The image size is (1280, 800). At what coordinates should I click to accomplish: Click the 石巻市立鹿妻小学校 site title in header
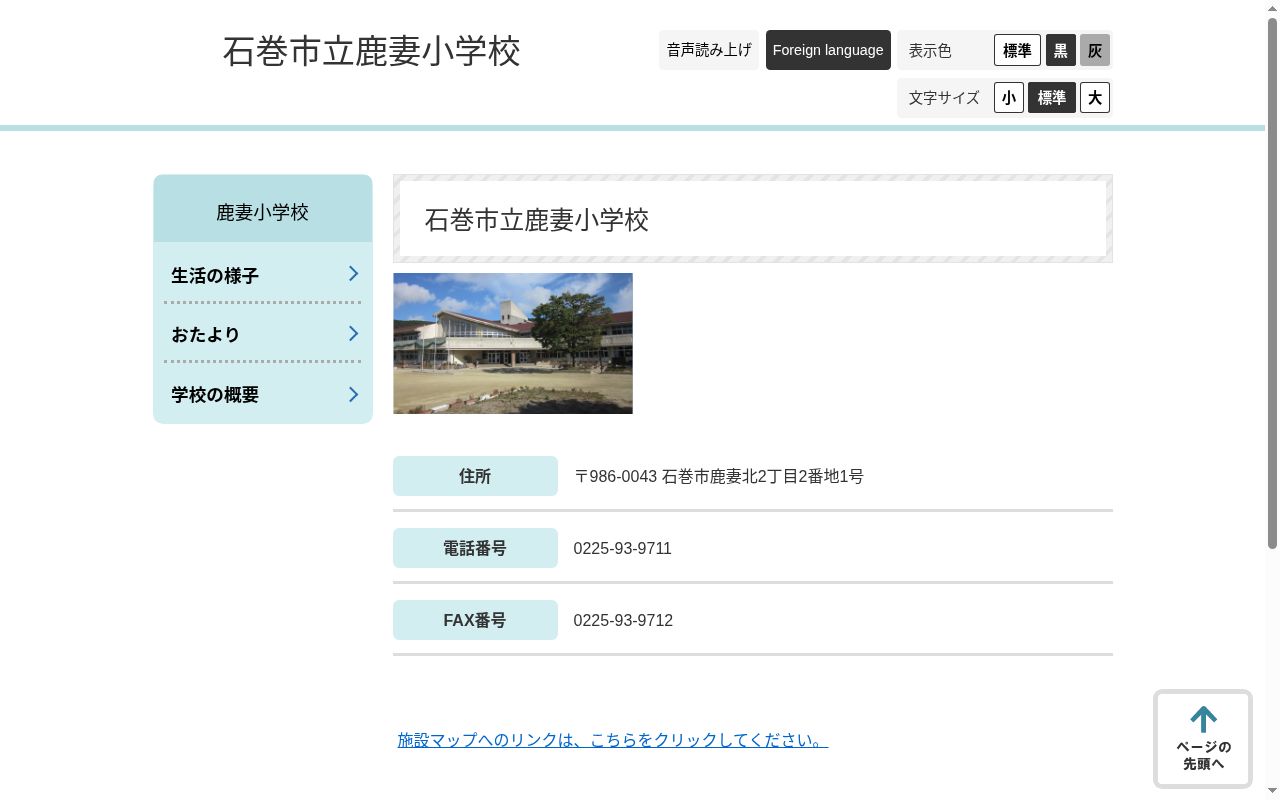[x=371, y=51]
